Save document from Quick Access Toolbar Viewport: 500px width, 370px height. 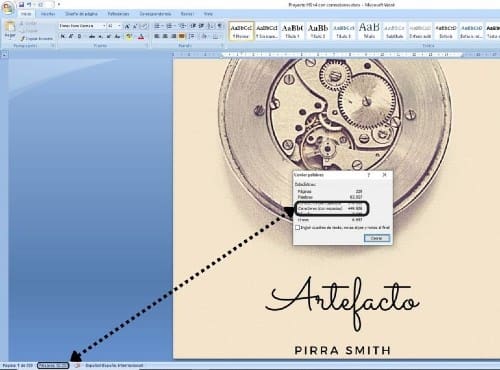pos(22,5)
